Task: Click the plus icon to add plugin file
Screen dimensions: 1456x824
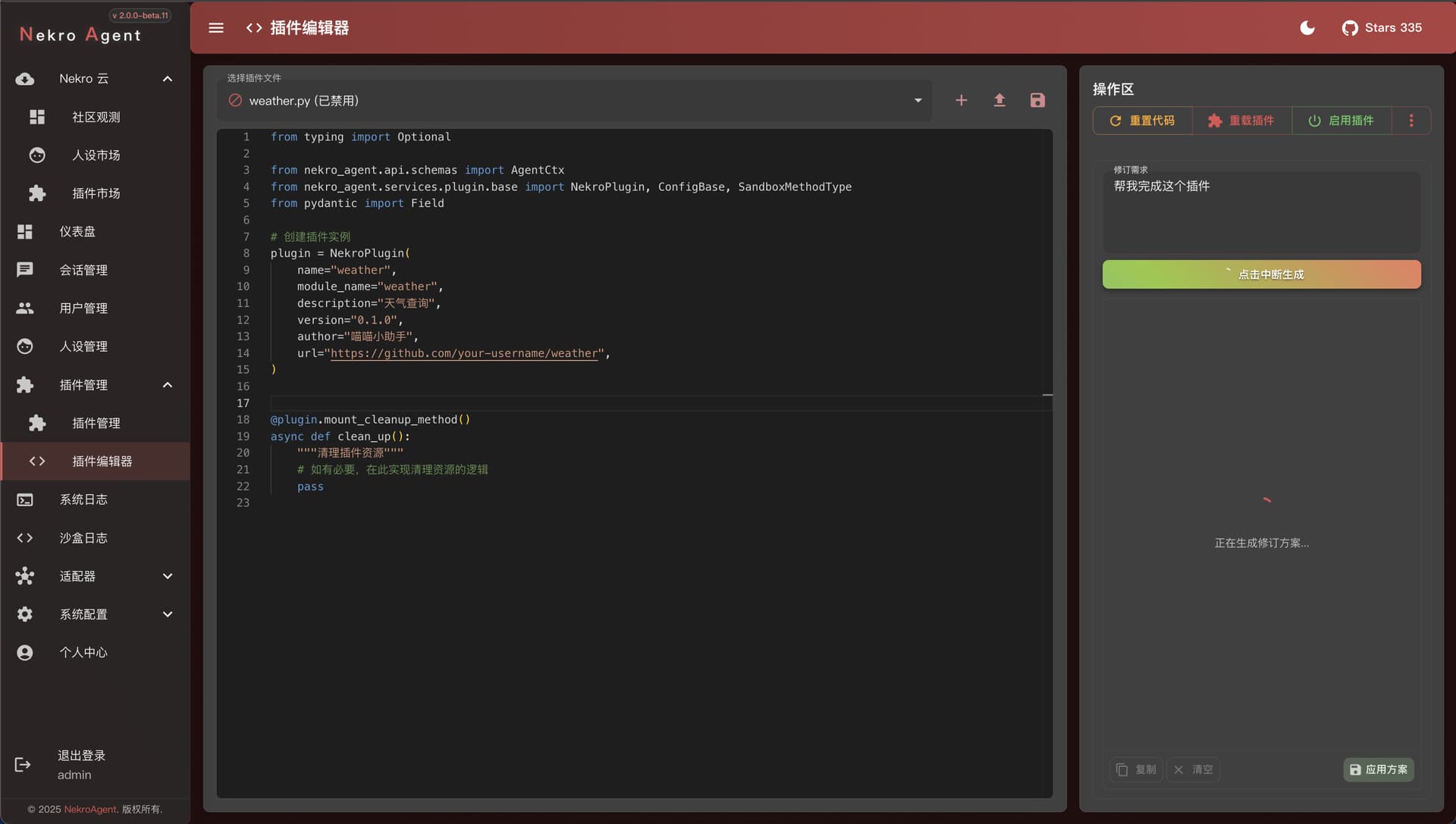Action: click(x=961, y=100)
